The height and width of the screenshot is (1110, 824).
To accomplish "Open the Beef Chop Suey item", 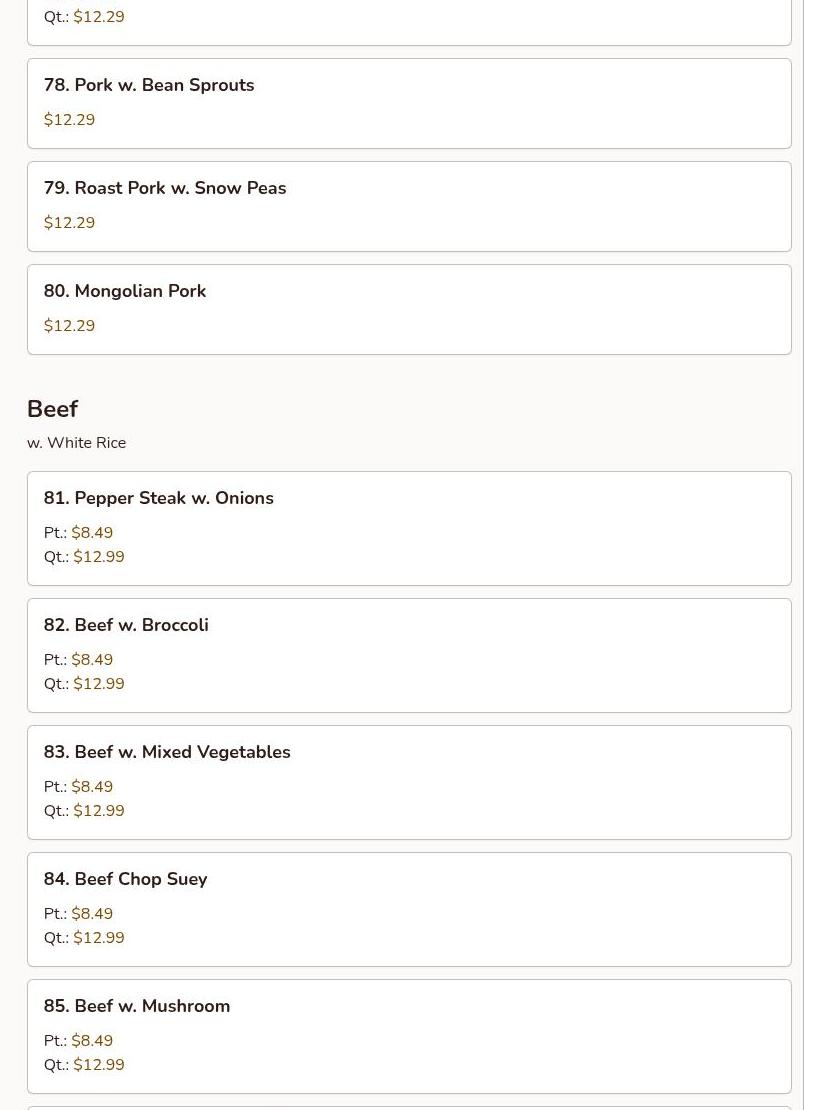I will (x=125, y=879).
